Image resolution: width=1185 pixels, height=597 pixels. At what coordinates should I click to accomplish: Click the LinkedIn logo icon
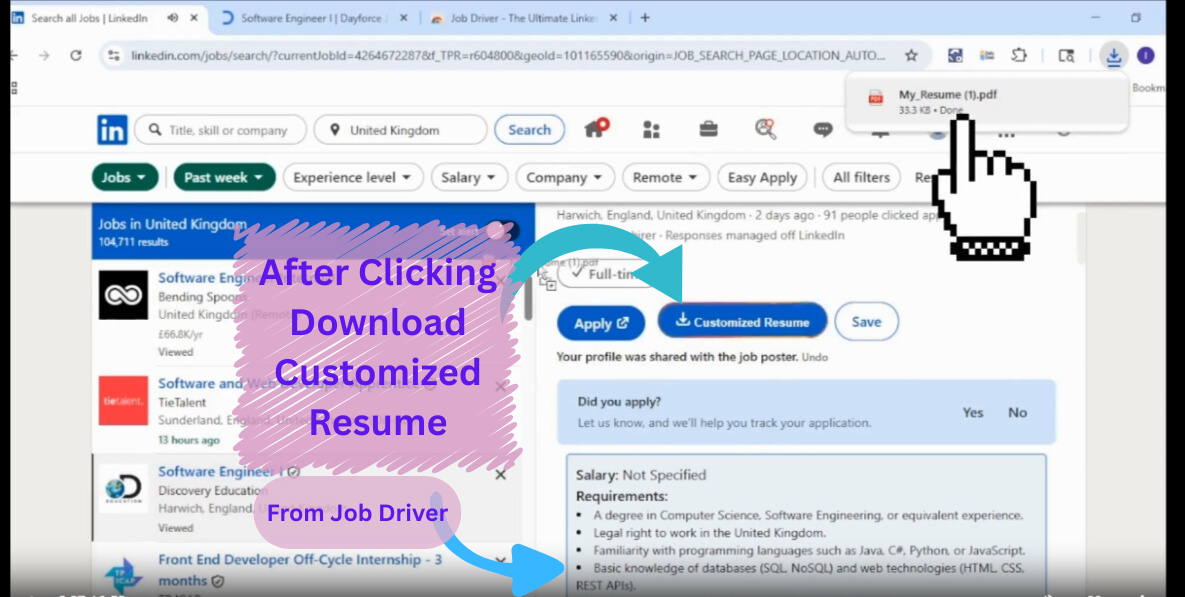tap(112, 130)
